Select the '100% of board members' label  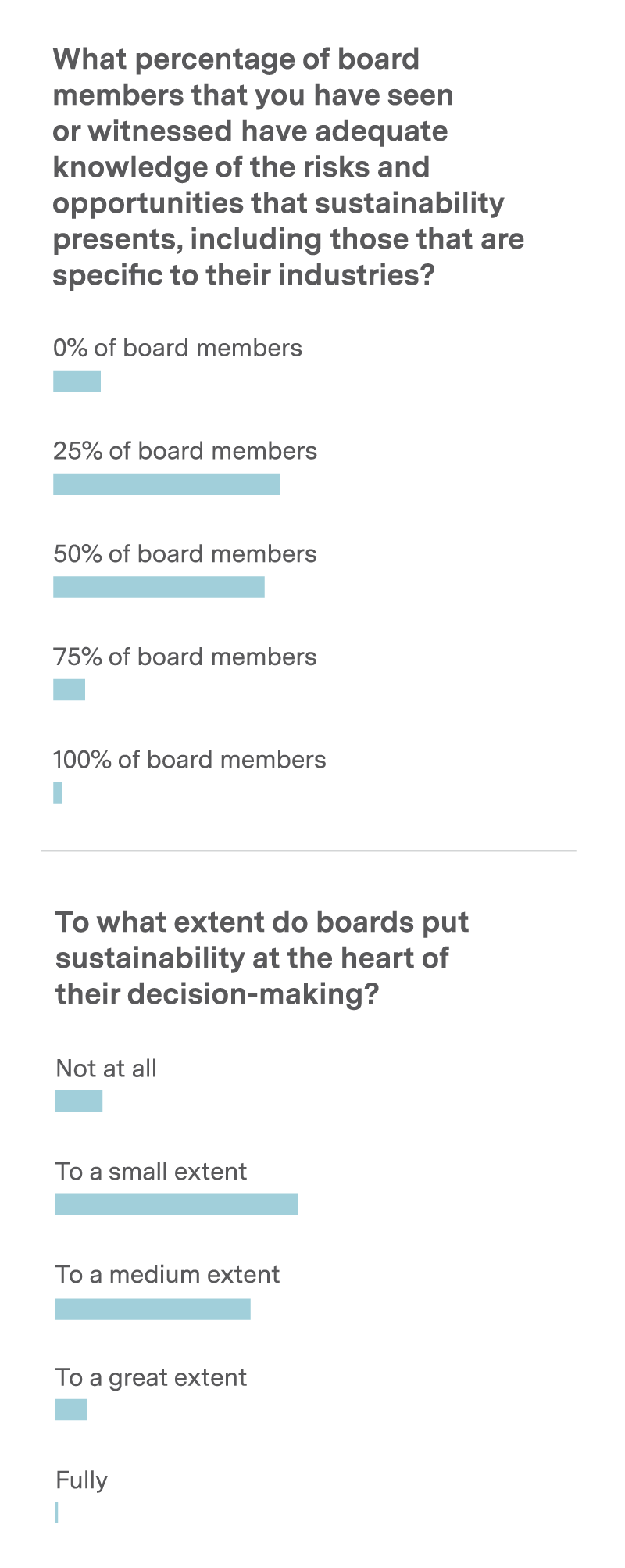pos(190,760)
